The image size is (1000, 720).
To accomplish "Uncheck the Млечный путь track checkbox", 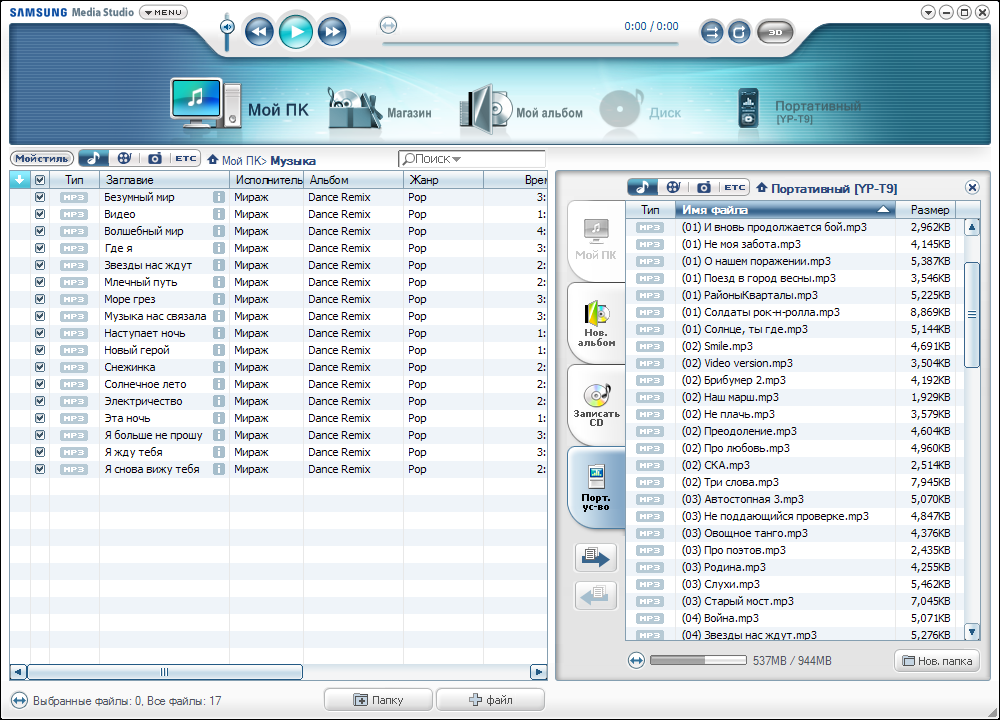I will [40, 282].
